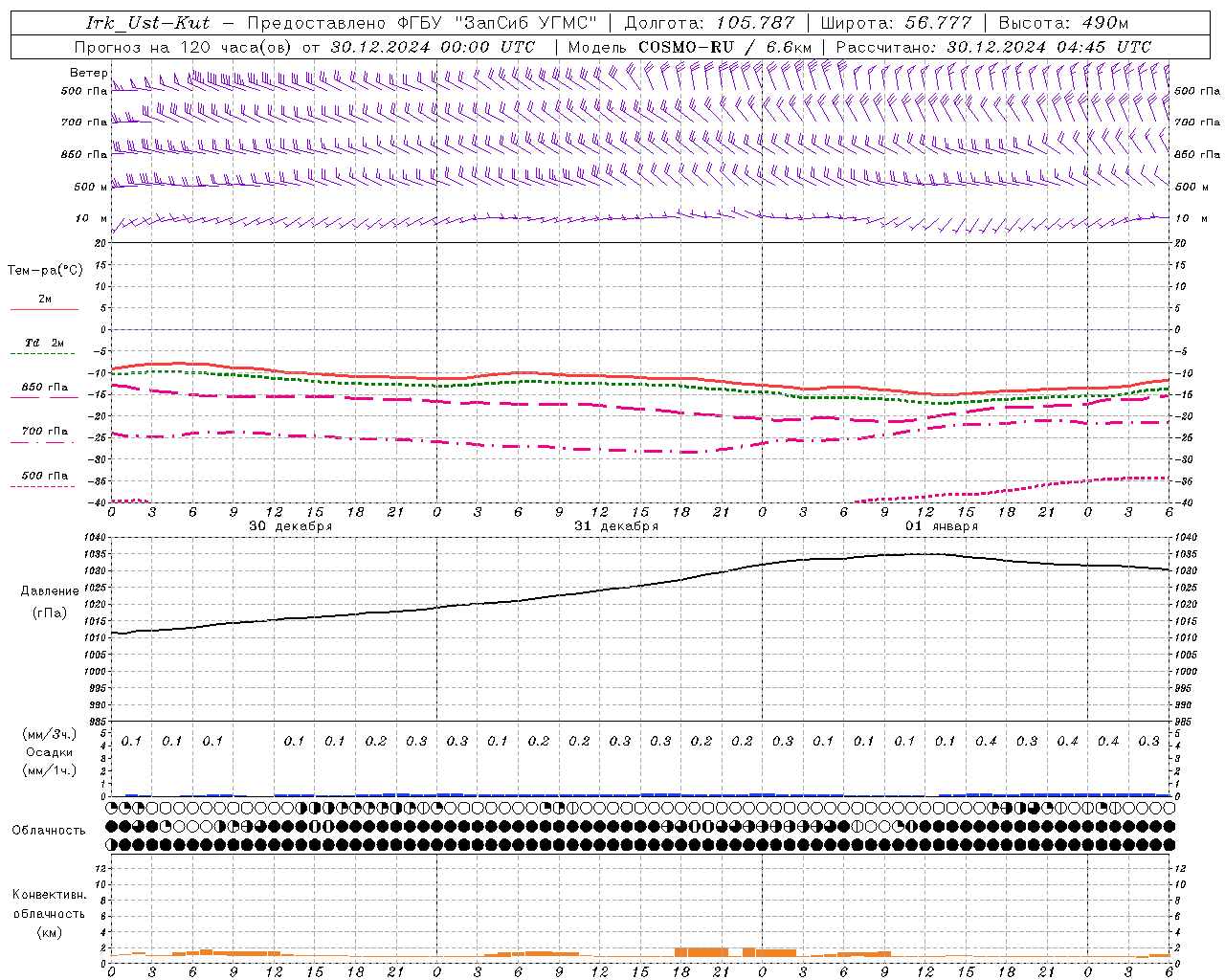Click the station title Irk_Ust-Kut
Image resolution: width=1225 pixels, height=980 pixels.
[x=148, y=22]
